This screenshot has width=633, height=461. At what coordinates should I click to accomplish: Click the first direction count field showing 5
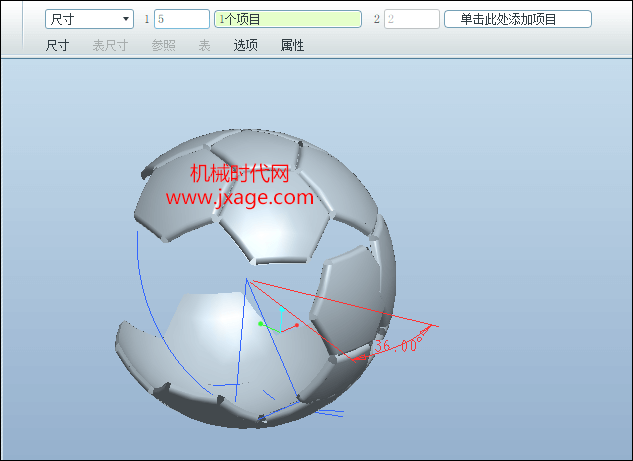(182, 19)
